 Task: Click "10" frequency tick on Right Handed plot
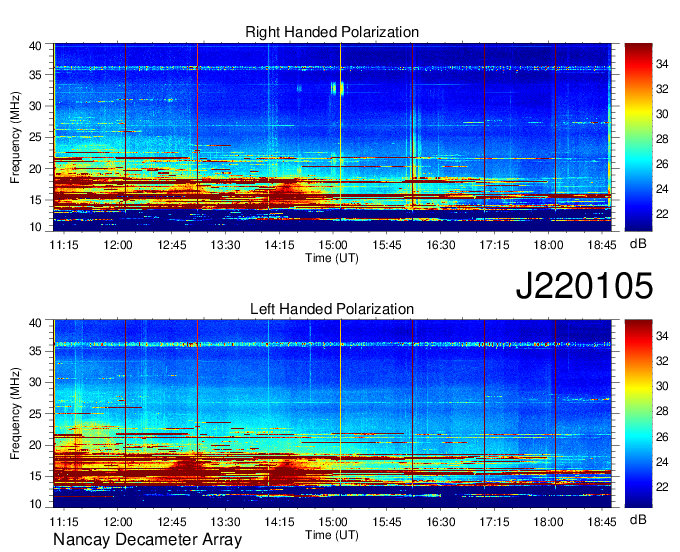coord(36,227)
